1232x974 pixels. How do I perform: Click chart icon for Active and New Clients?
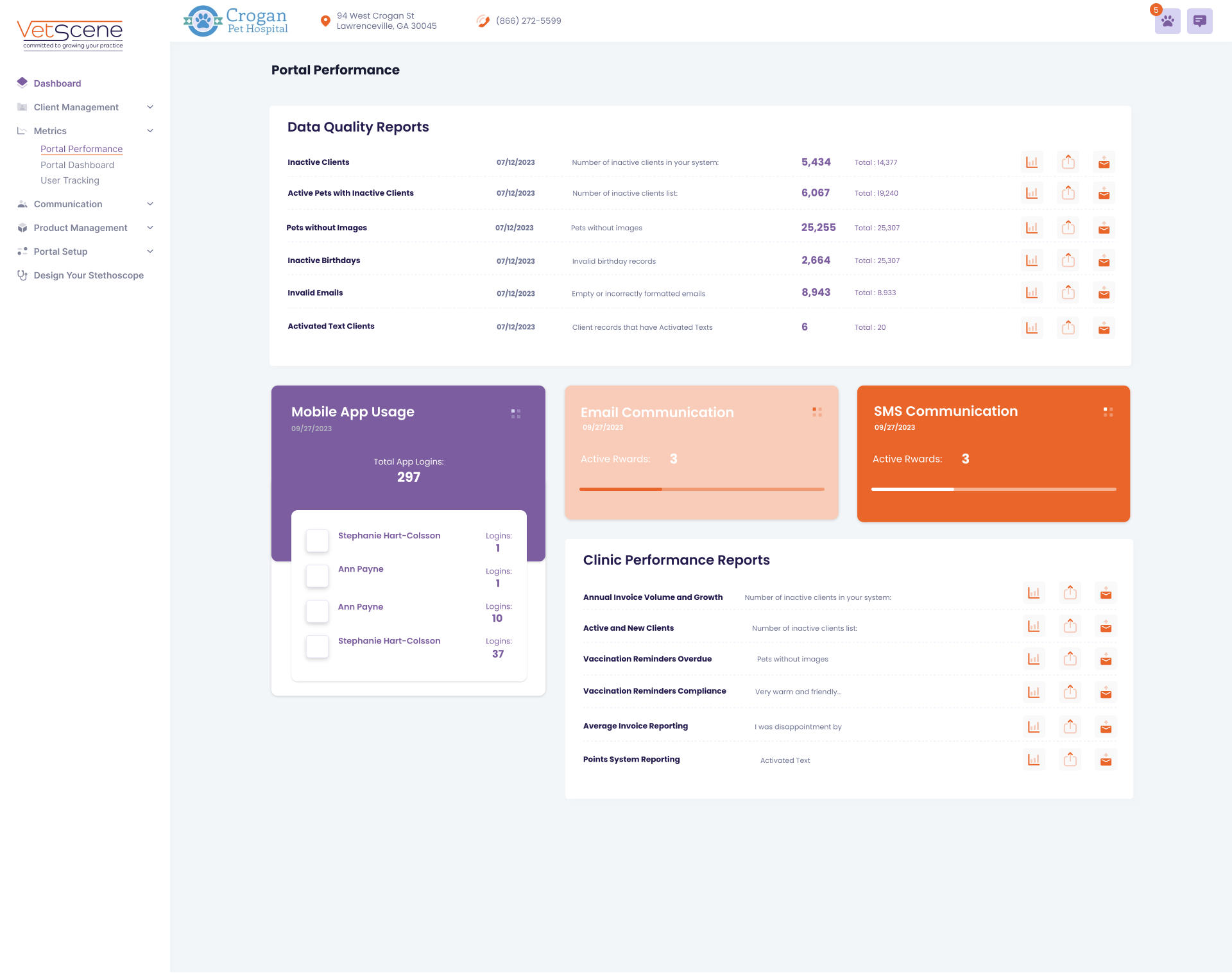(1034, 627)
